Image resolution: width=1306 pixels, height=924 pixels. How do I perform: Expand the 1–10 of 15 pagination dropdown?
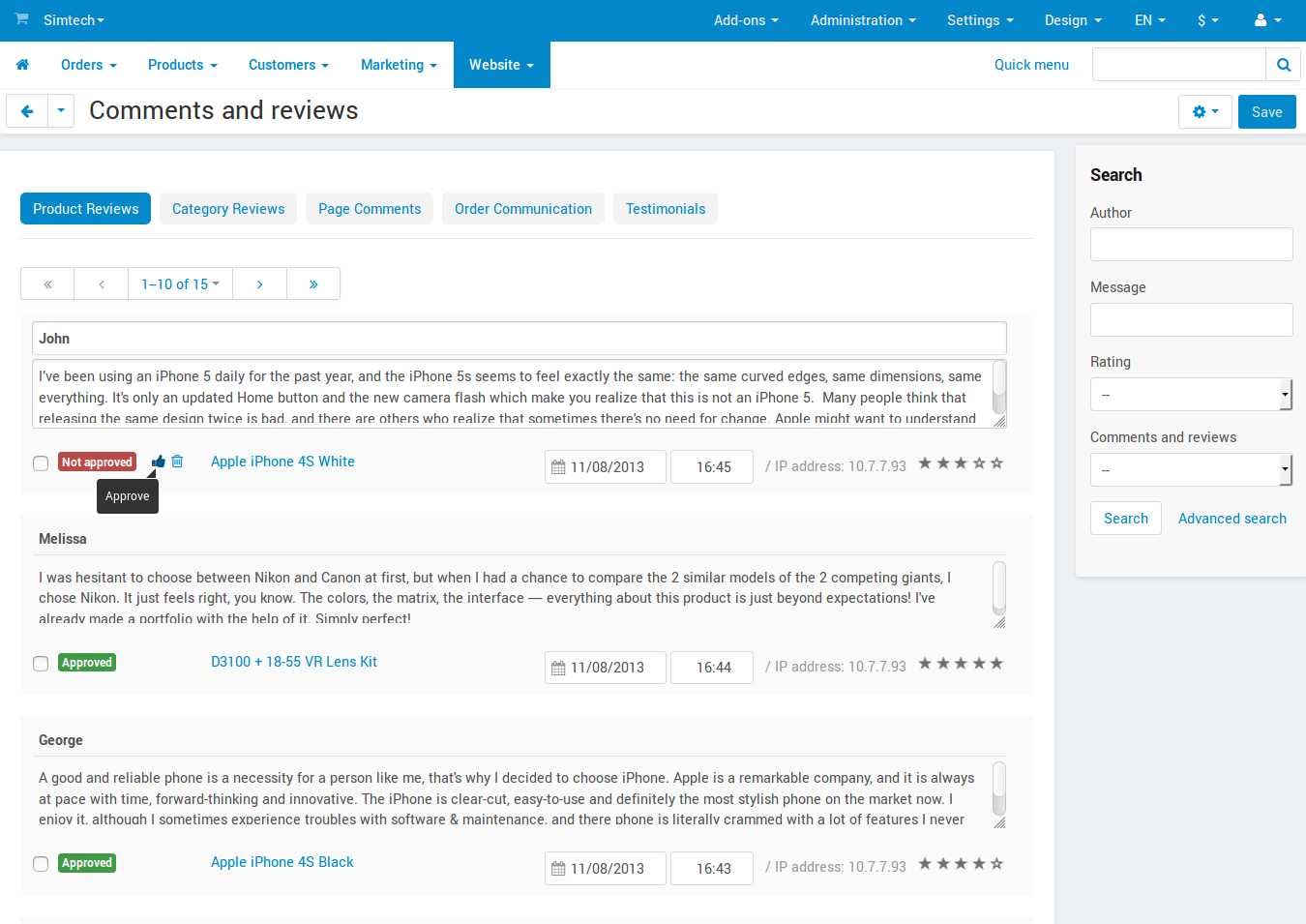pos(181,283)
